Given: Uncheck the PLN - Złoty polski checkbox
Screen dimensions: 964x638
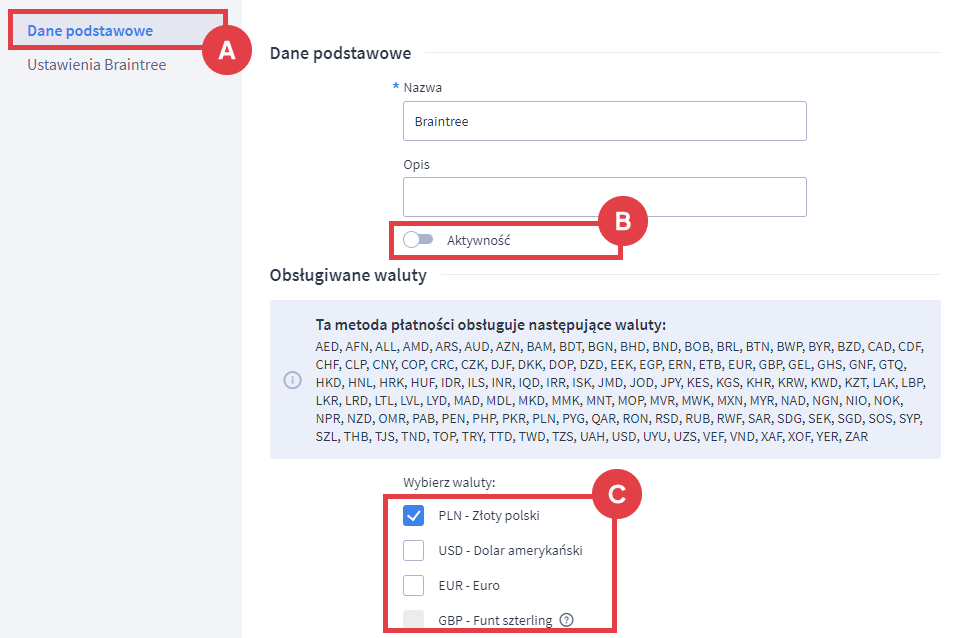Looking at the screenshot, I should pyautogui.click(x=413, y=515).
